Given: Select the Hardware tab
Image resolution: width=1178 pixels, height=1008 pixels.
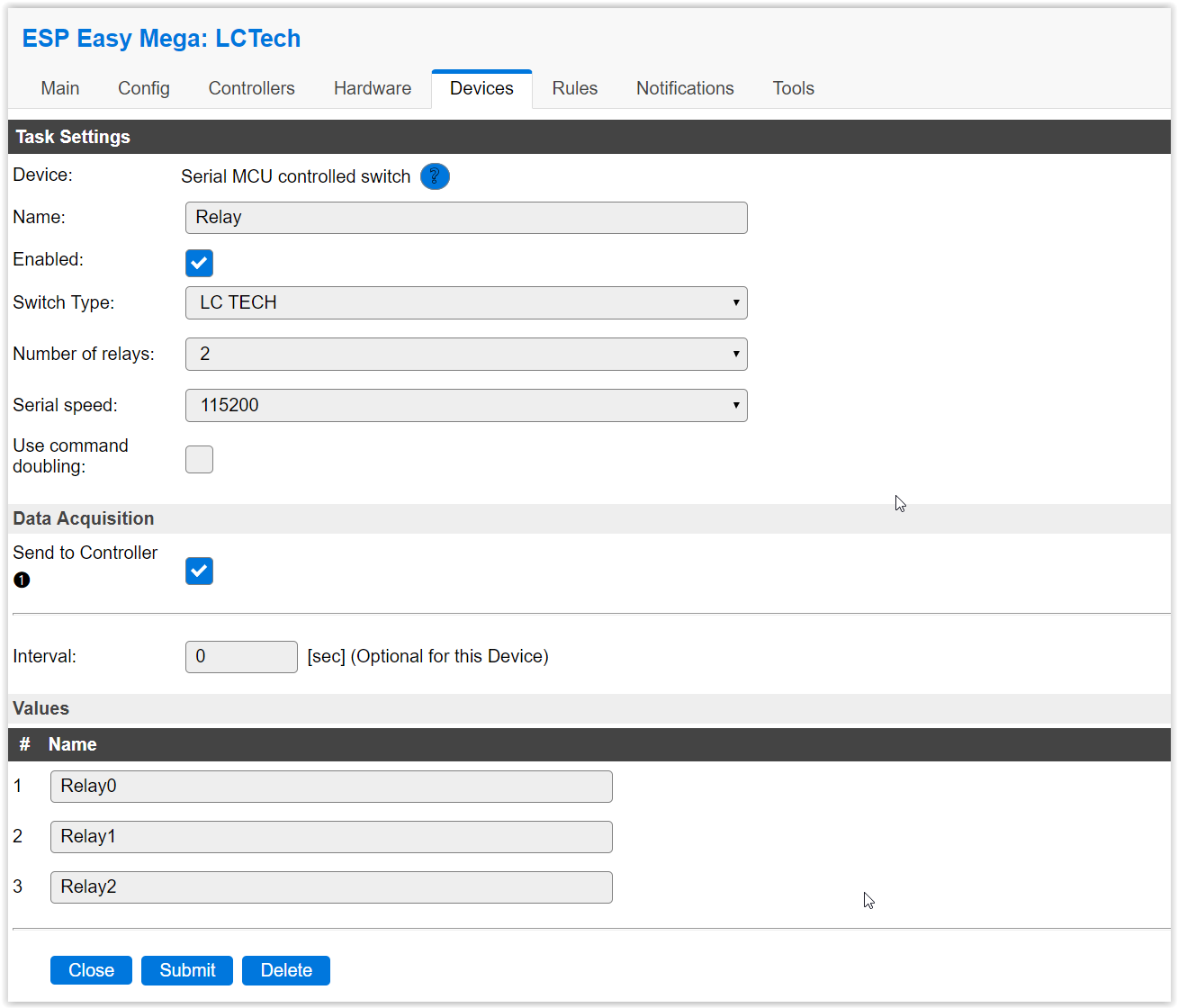Looking at the screenshot, I should coord(373,88).
